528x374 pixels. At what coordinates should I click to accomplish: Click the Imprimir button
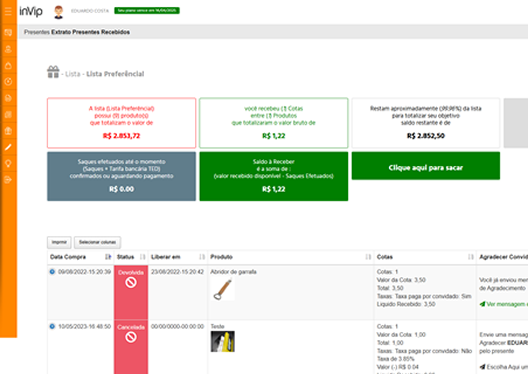click(59, 242)
